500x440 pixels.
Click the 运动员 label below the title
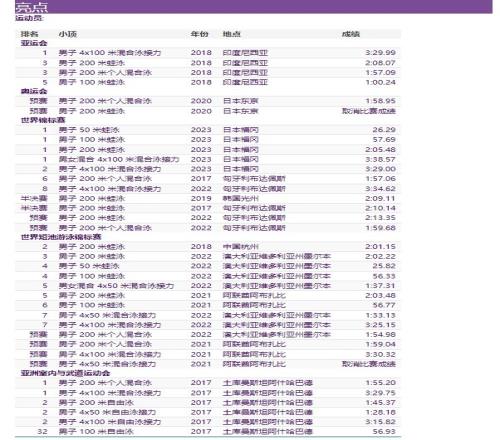coord(29,18)
